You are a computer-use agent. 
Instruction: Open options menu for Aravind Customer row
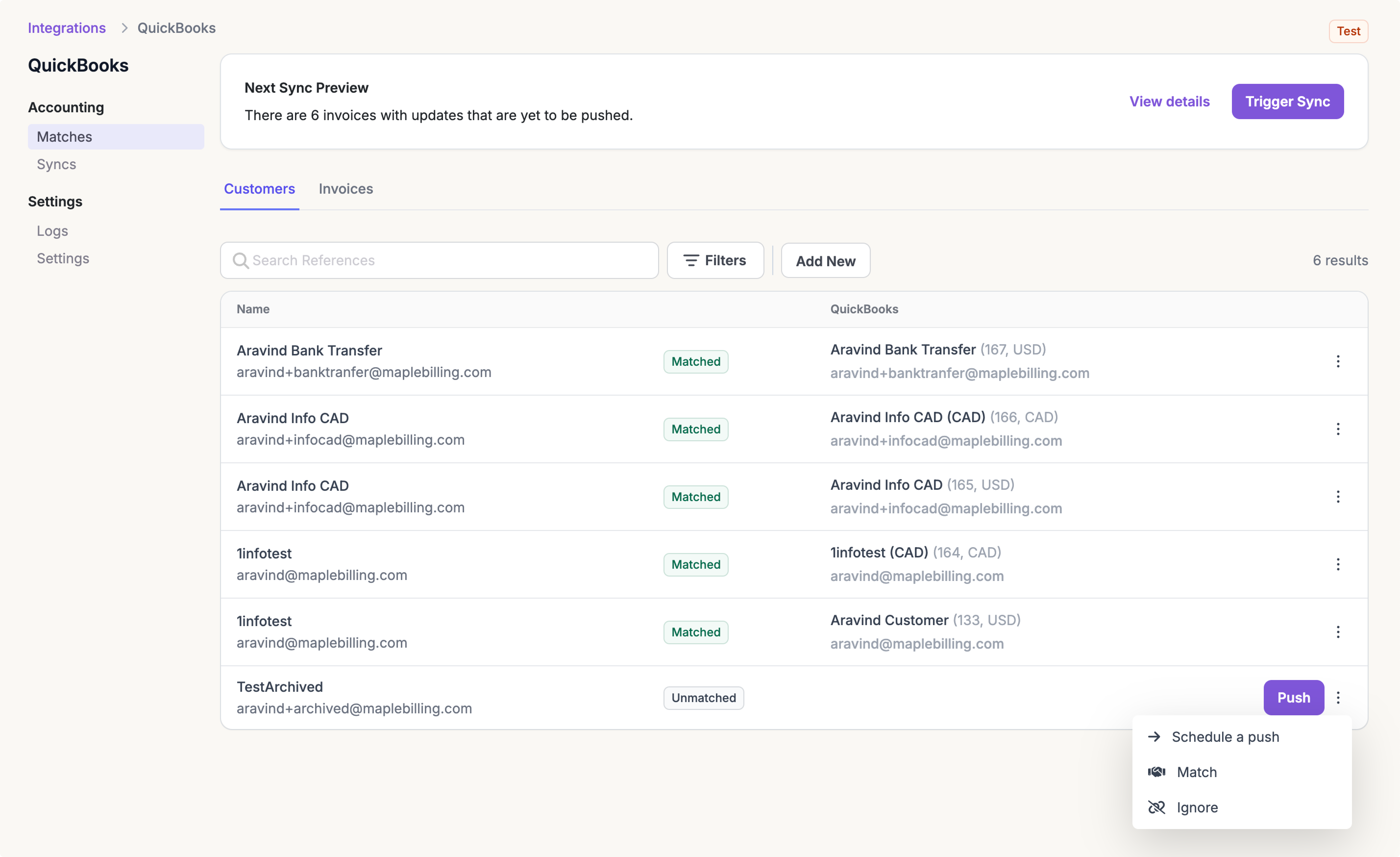(x=1338, y=632)
